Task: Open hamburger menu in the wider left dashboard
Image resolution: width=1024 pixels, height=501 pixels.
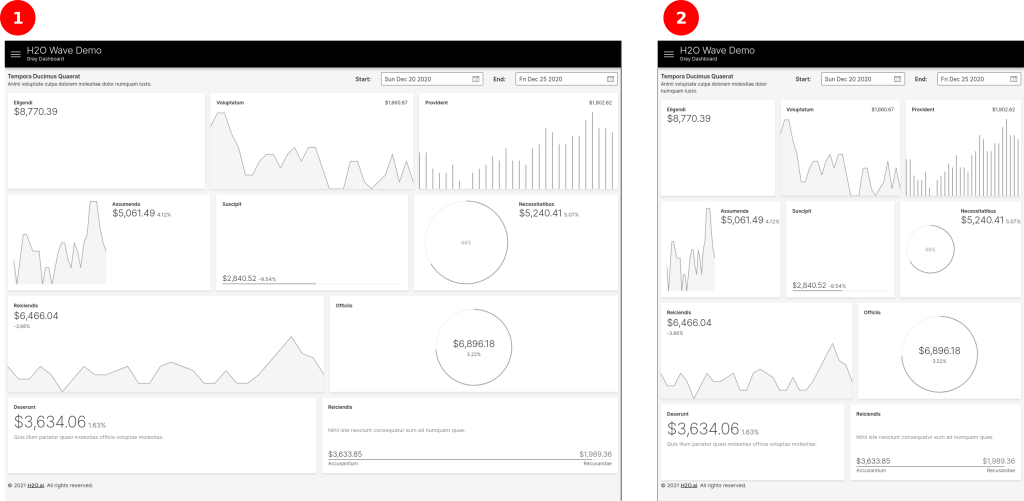Action: (16, 54)
